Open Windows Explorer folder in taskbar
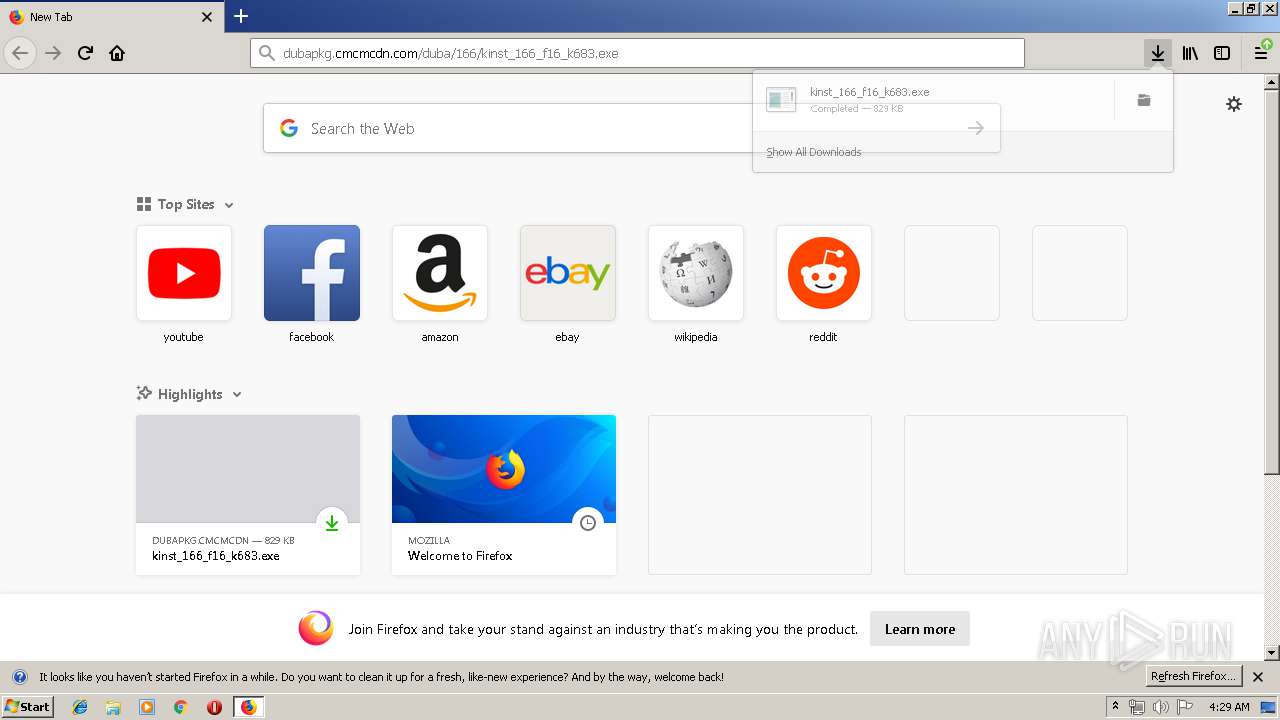The height and width of the screenshot is (720, 1280). pyautogui.click(x=113, y=707)
